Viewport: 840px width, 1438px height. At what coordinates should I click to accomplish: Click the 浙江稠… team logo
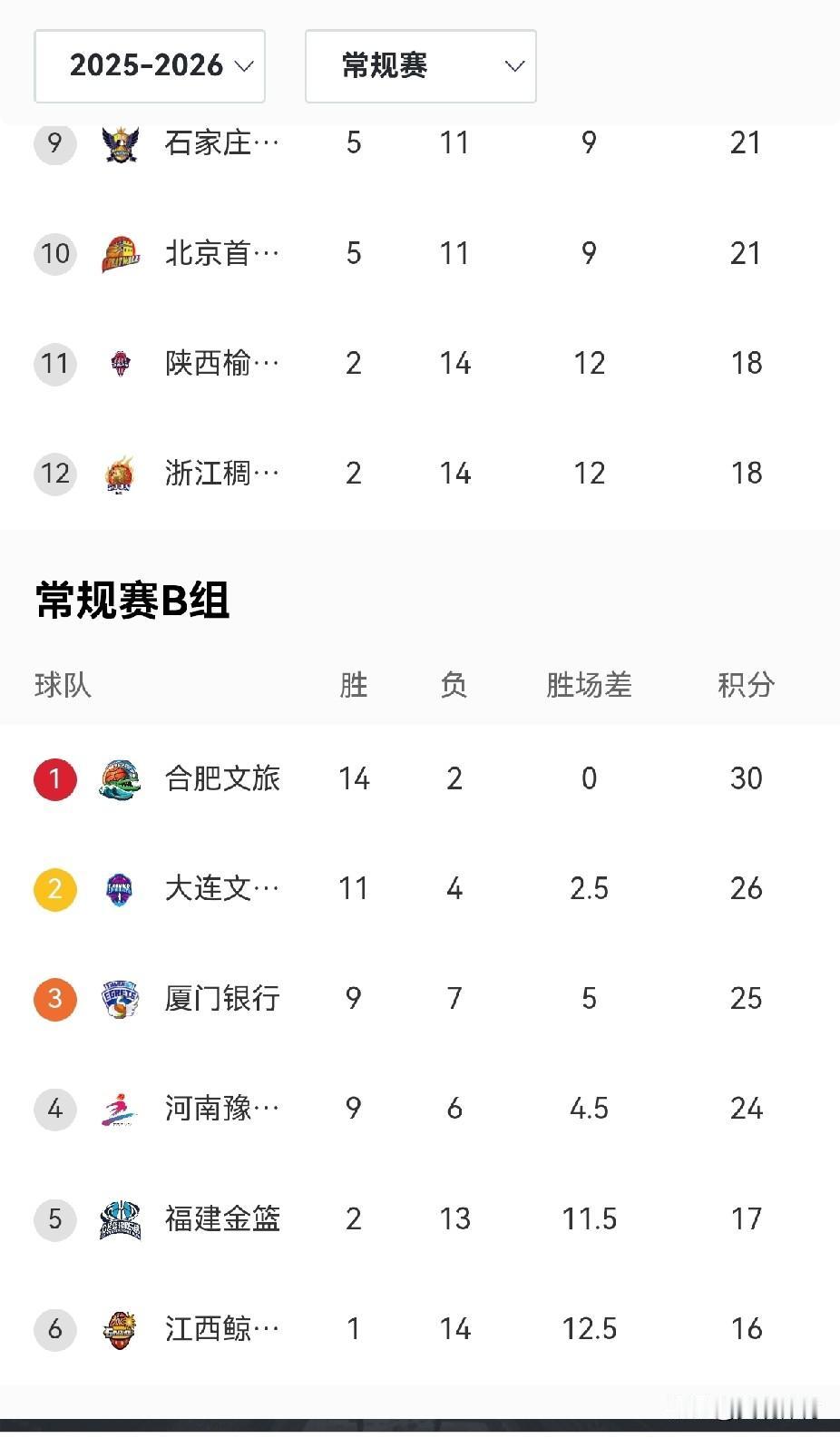(x=120, y=474)
